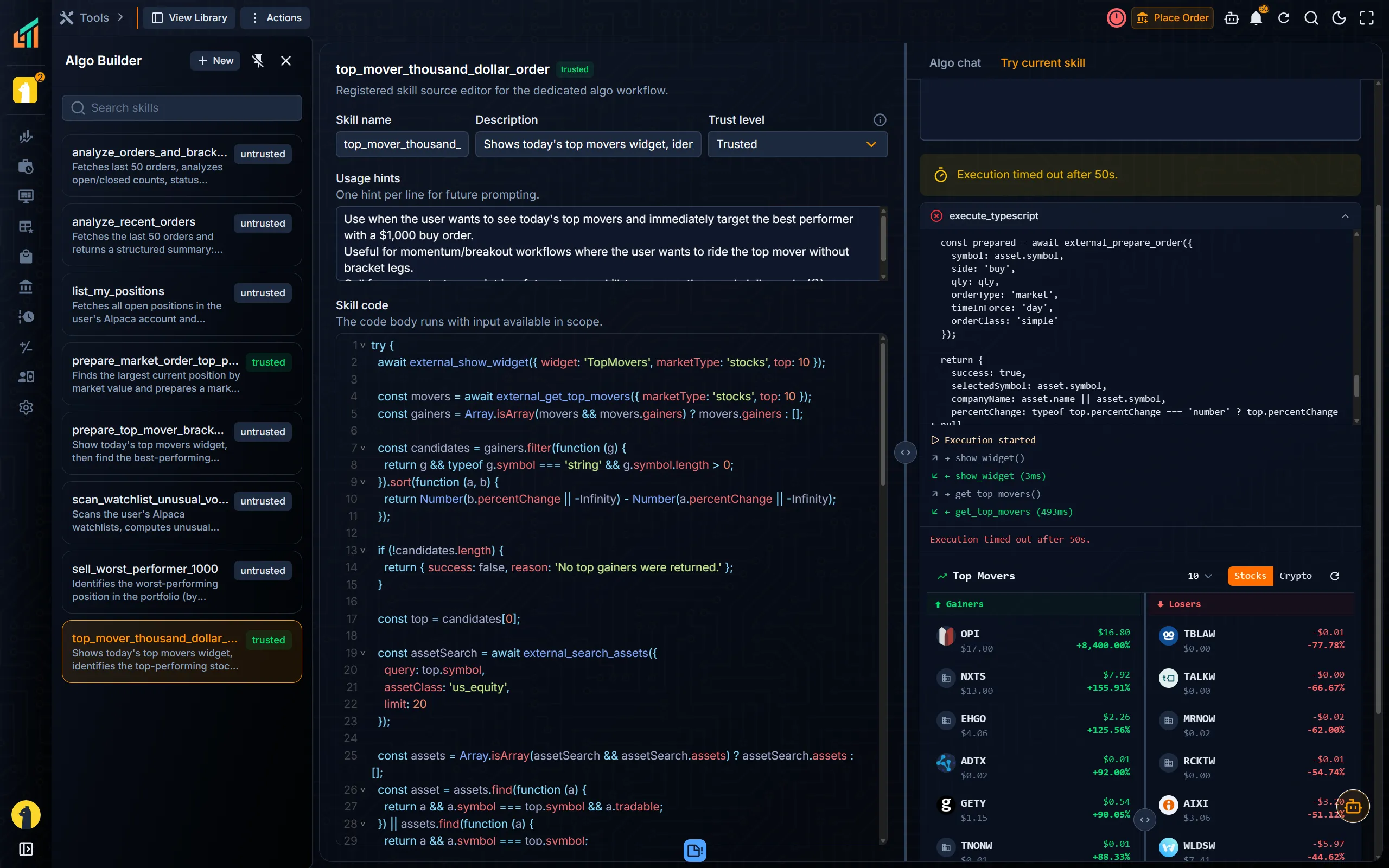Create a New skill
Viewport: 1389px width, 868px height.
pos(215,61)
